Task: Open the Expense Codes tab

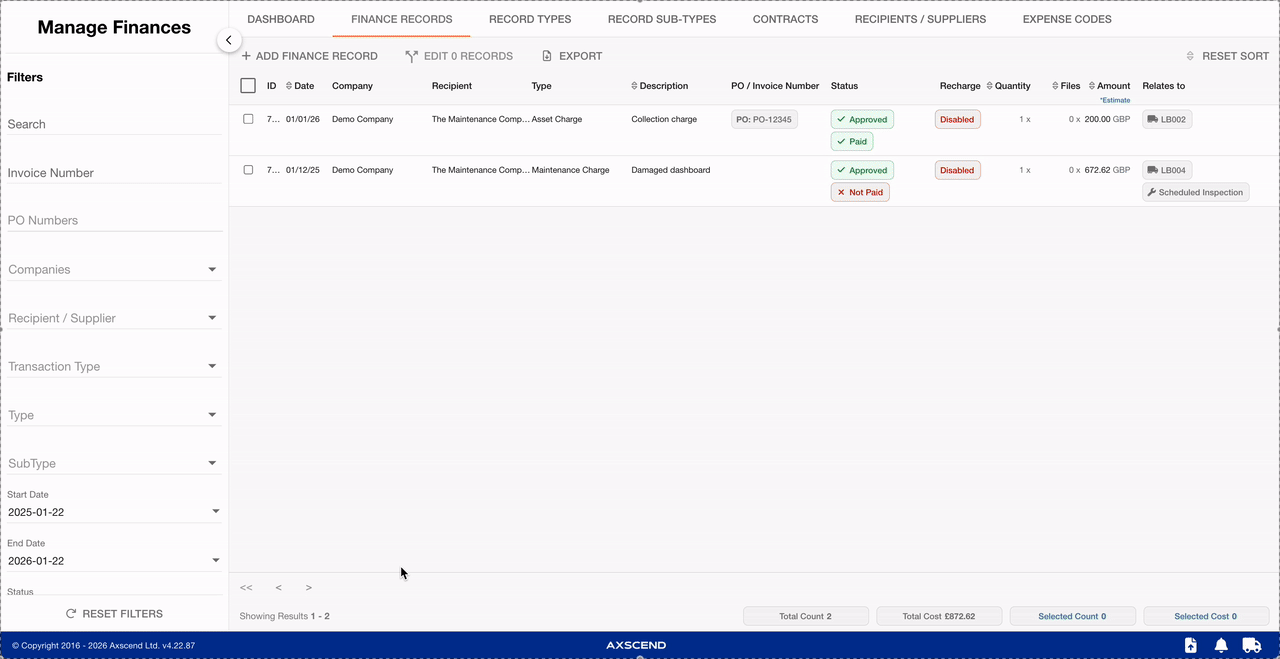Action: click(x=1066, y=19)
